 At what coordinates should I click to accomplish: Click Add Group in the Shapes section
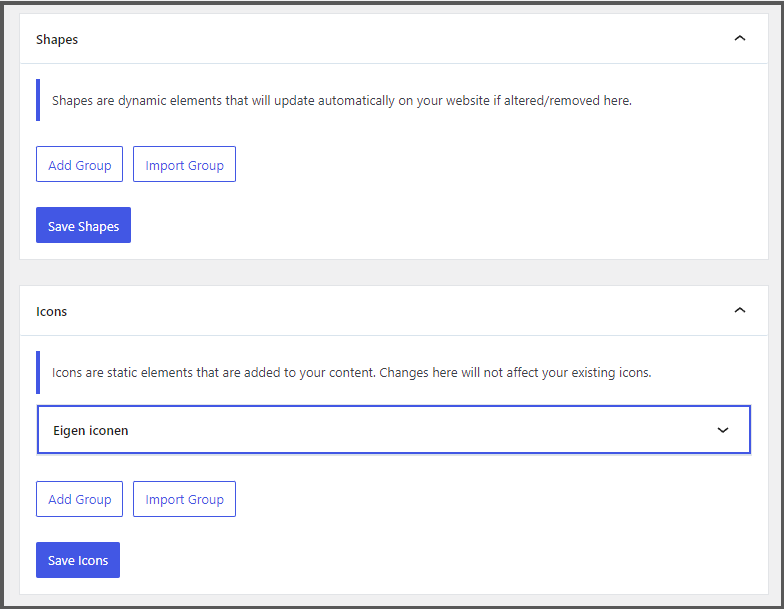[80, 165]
